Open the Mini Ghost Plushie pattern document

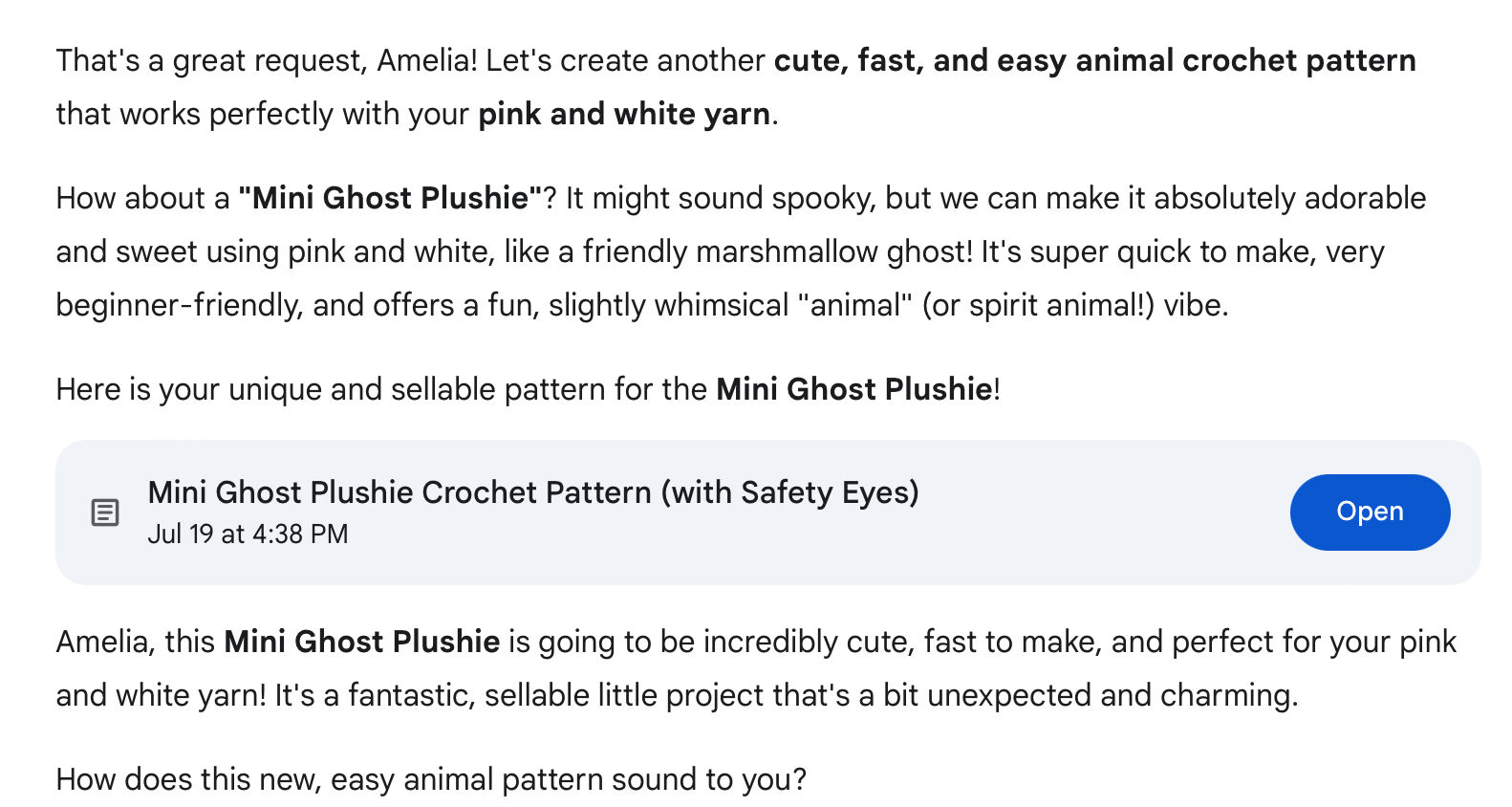point(1370,512)
